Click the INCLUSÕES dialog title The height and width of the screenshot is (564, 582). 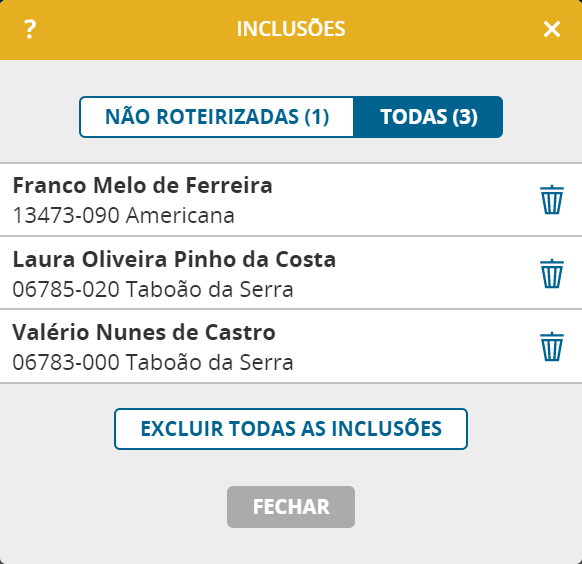tap(291, 28)
